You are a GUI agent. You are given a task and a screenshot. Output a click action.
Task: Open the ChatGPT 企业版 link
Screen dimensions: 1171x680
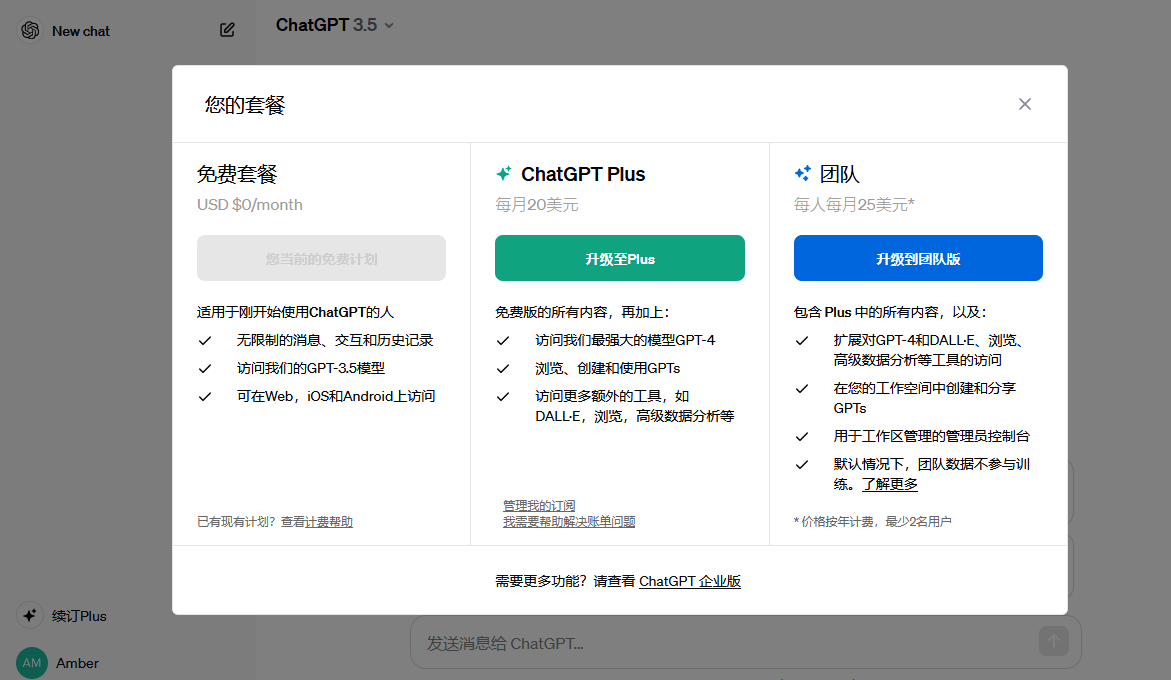click(x=692, y=580)
